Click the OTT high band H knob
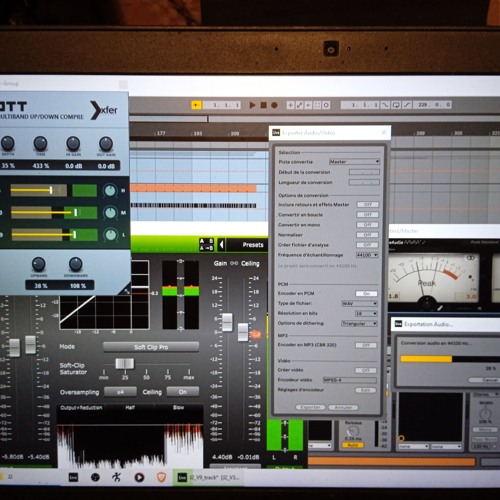This screenshot has width=500, height=500. pyautogui.click(x=110, y=191)
